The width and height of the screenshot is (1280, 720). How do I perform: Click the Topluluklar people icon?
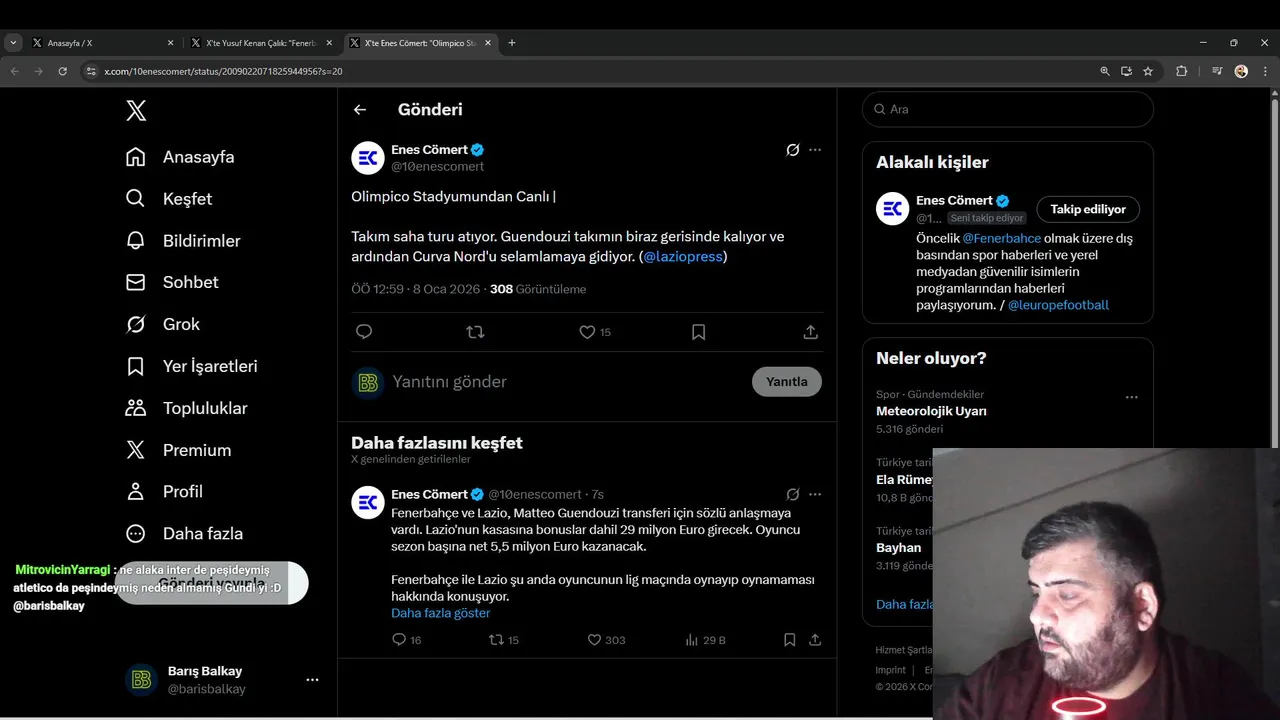(135, 408)
